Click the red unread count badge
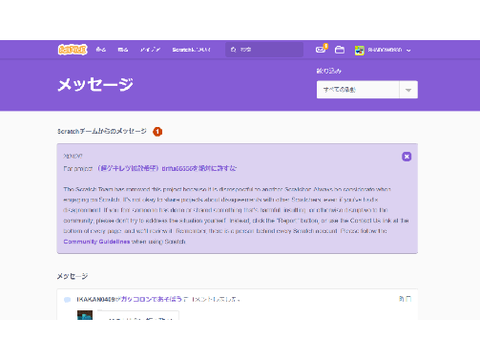The width and height of the screenshot is (480, 360). (157, 132)
